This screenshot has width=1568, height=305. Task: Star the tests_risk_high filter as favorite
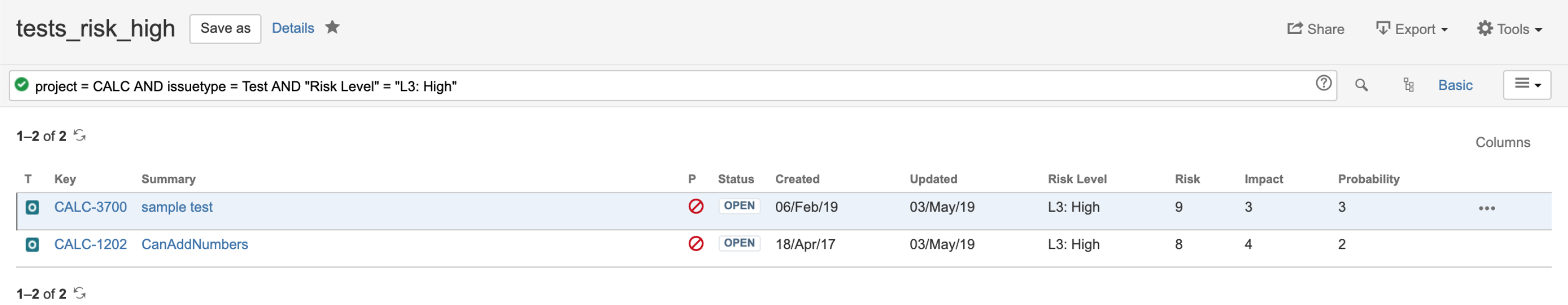tap(332, 27)
